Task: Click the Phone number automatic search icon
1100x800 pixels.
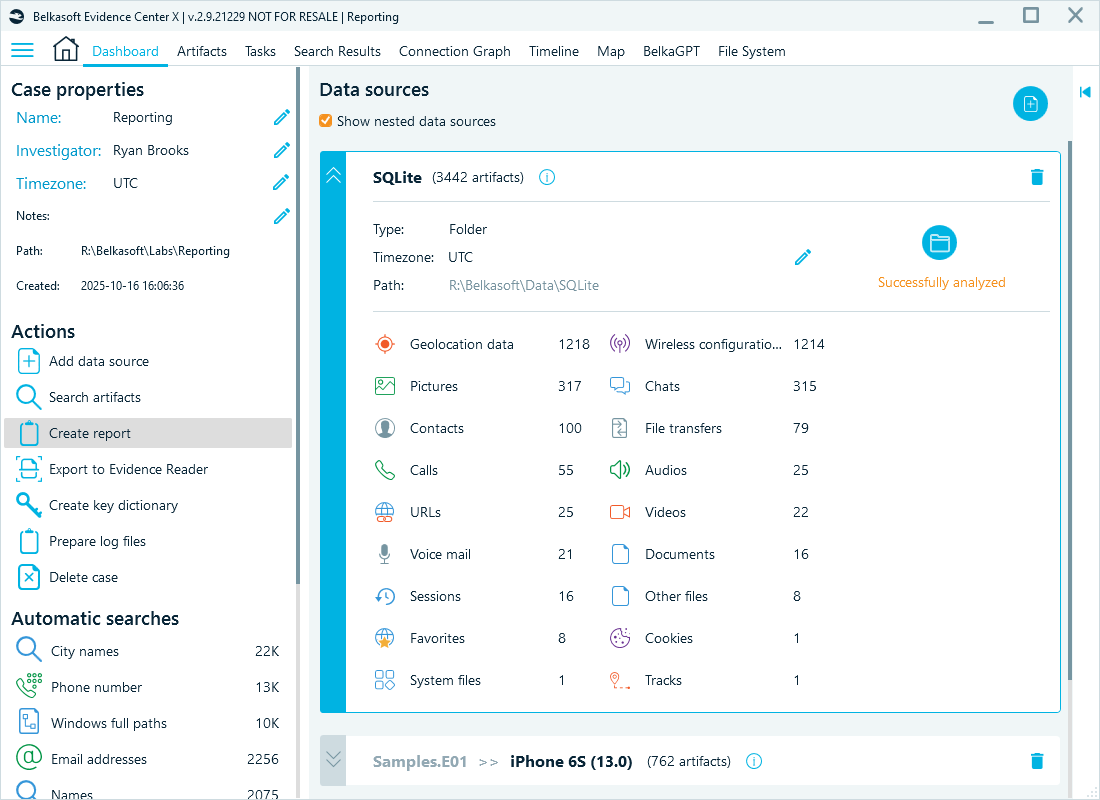Action: tap(27, 687)
